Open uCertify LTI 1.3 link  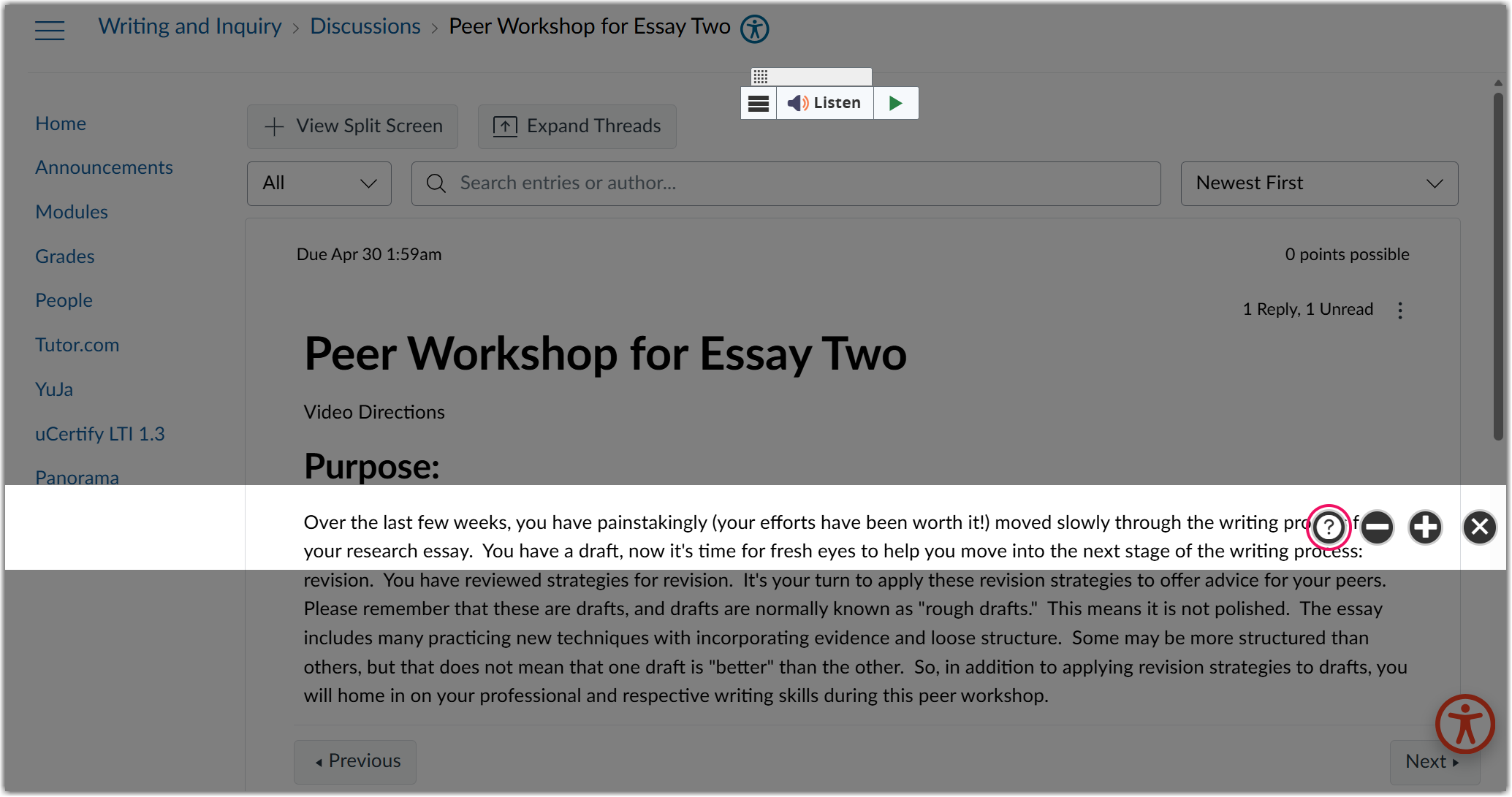[100, 434]
